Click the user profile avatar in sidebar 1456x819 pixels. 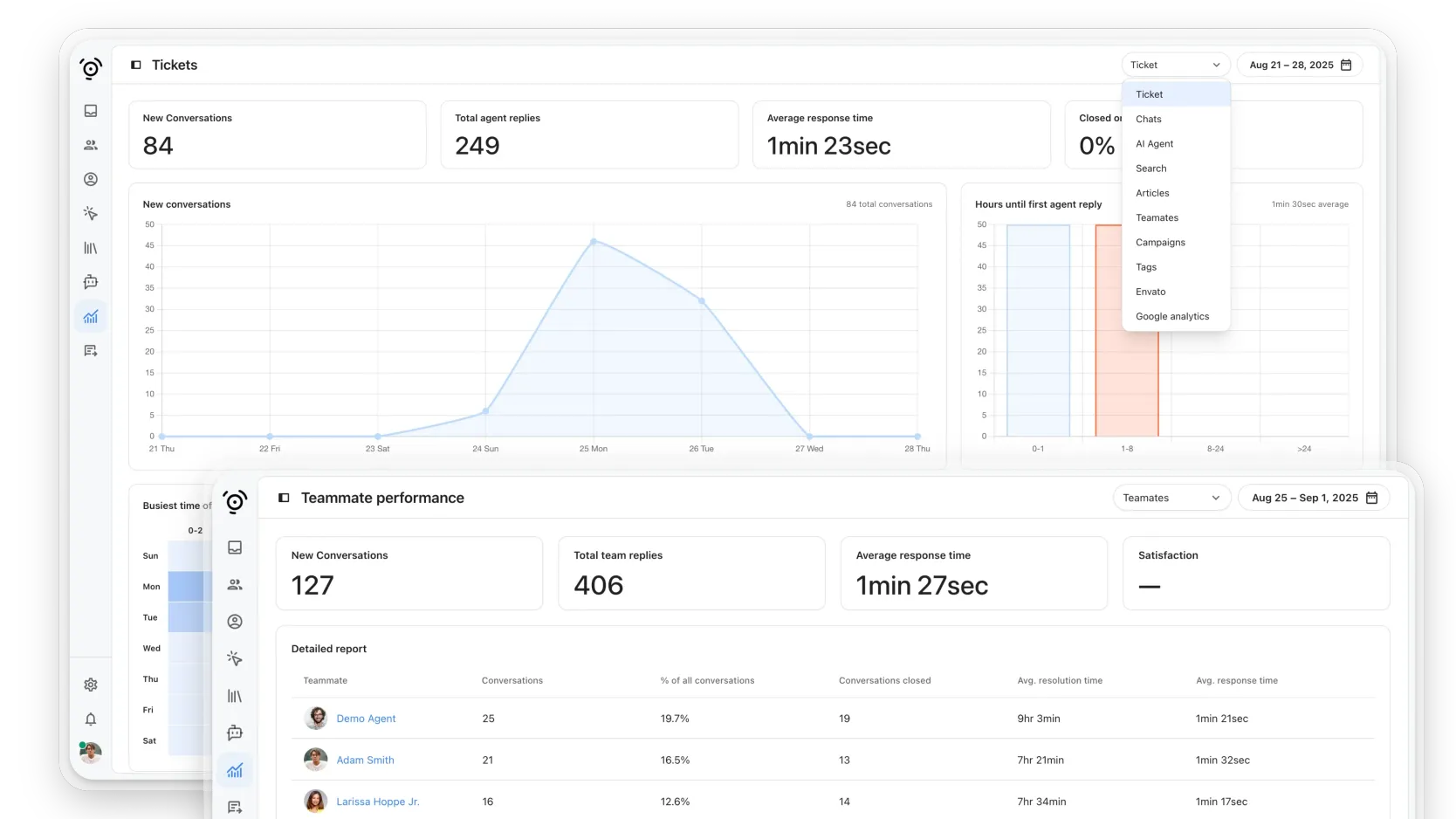tap(91, 752)
